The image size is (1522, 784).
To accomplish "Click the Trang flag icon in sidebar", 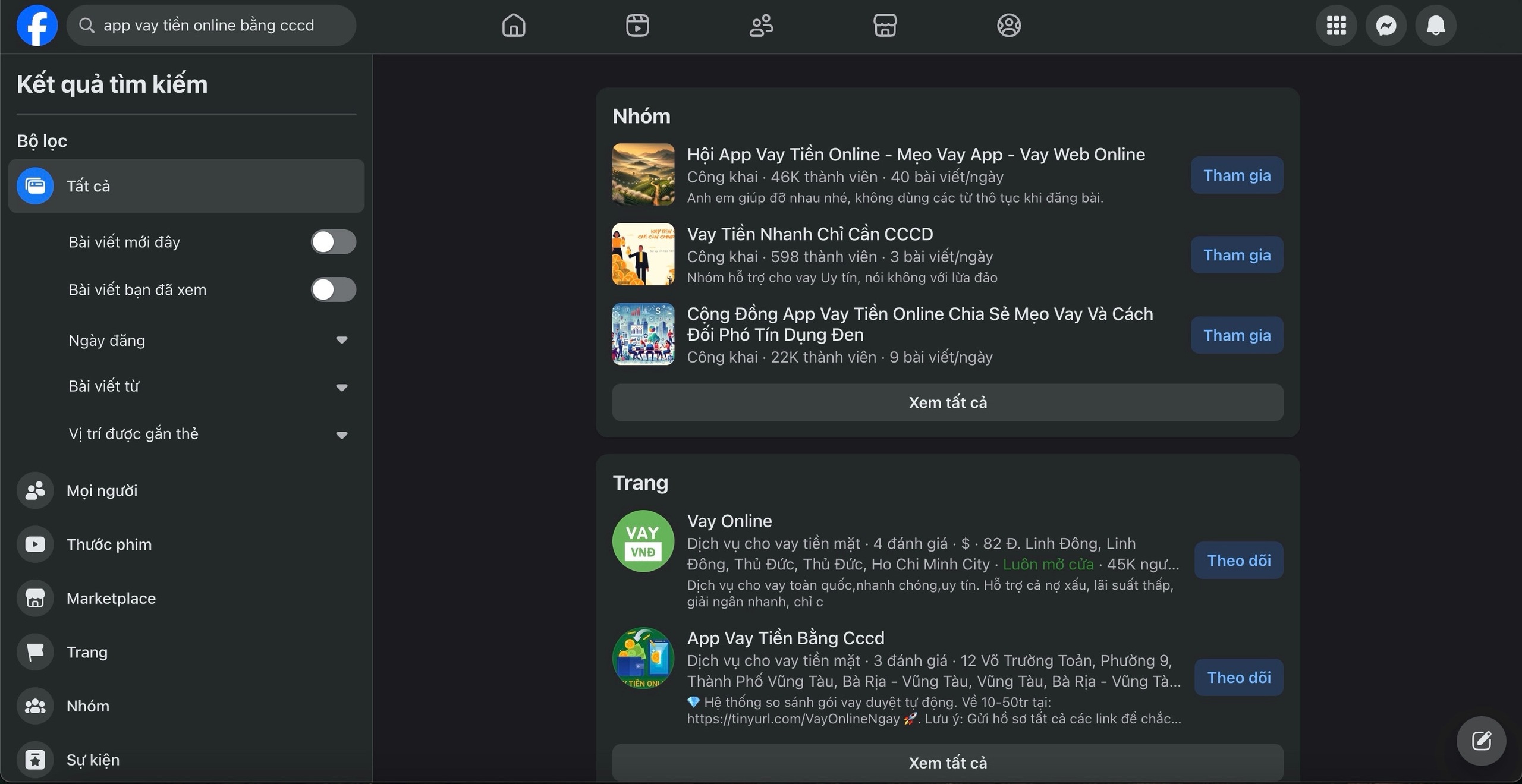I will (x=35, y=652).
